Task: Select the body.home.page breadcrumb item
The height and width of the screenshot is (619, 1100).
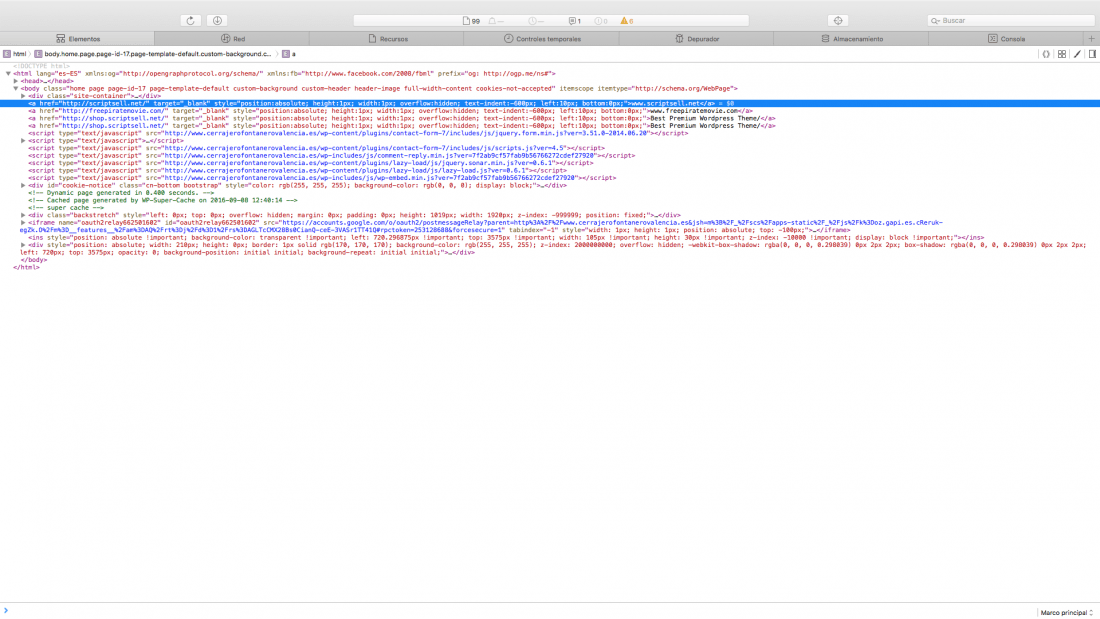Action: point(153,54)
